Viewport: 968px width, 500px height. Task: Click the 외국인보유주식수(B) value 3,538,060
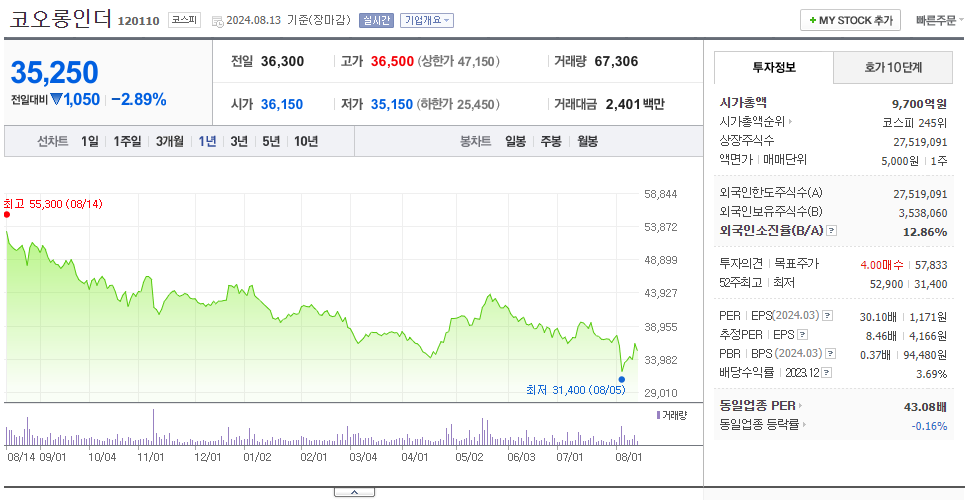pos(922,214)
